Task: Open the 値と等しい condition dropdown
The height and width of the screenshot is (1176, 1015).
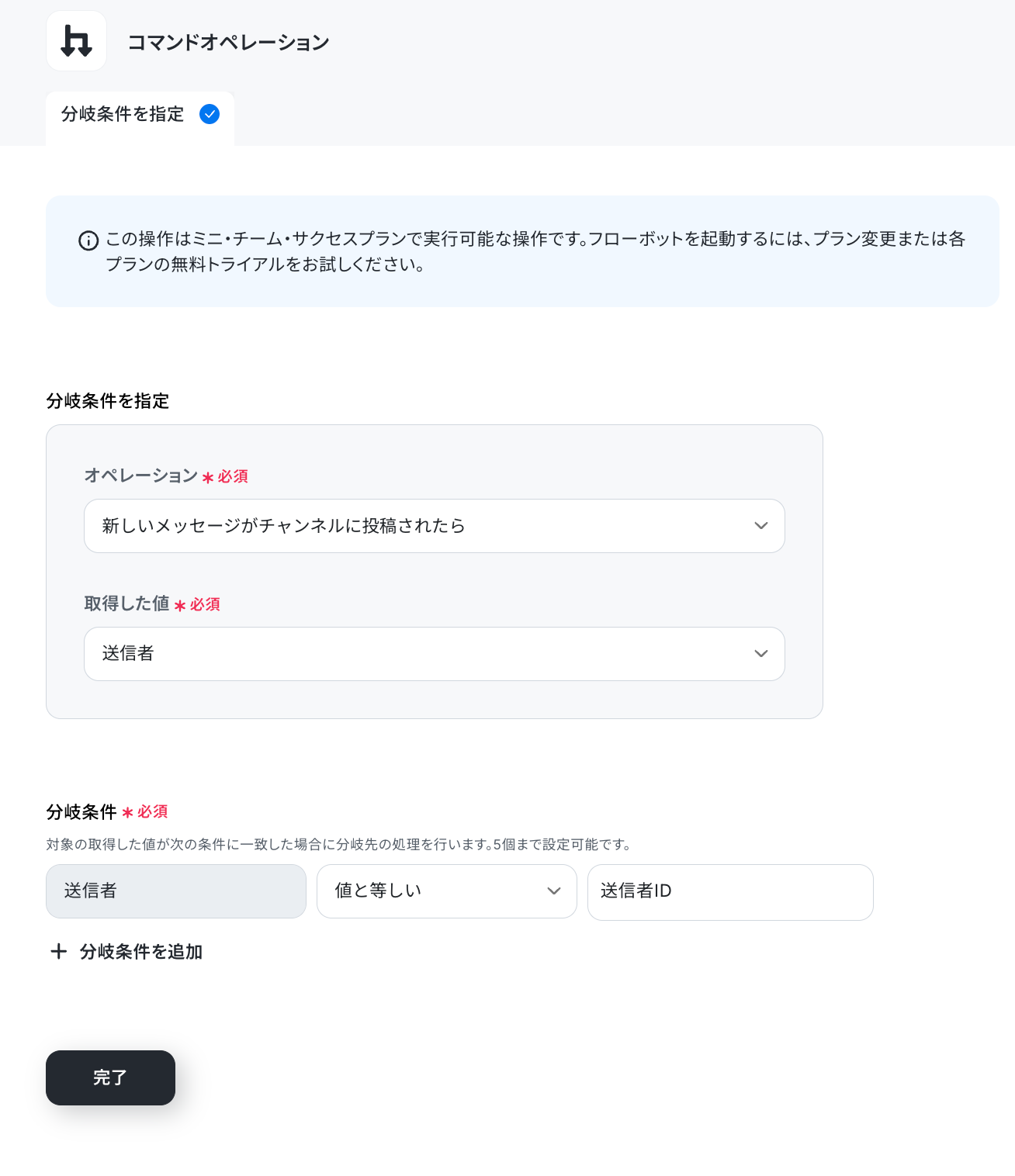Action: (x=447, y=891)
